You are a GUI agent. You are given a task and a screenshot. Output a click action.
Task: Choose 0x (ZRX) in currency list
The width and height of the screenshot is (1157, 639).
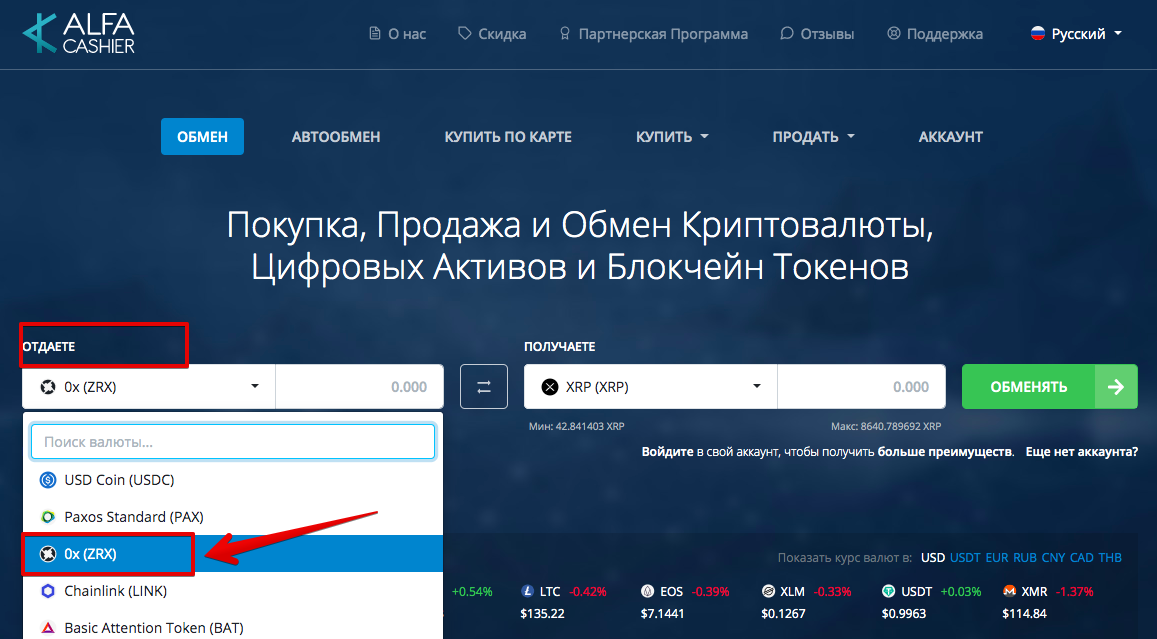232,553
